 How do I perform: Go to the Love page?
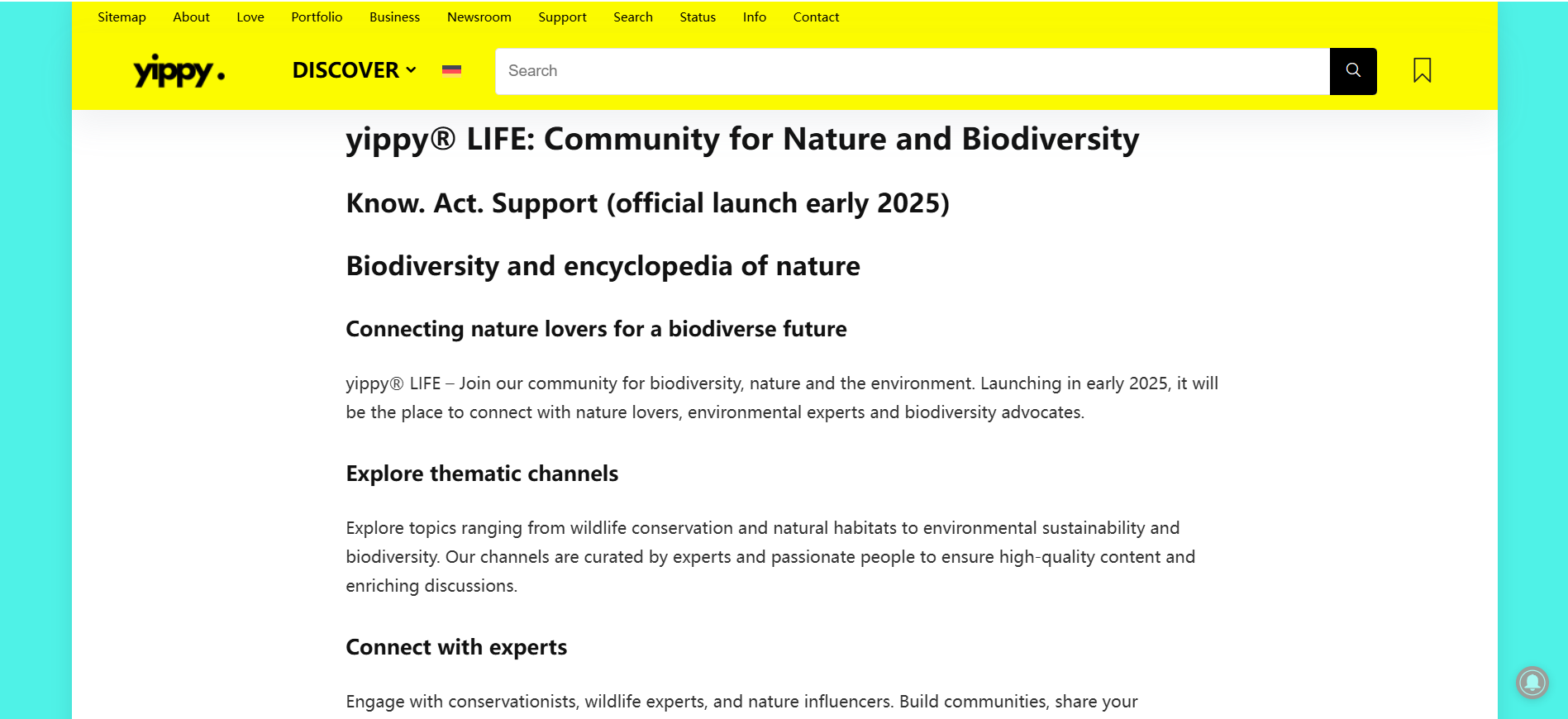pos(250,17)
